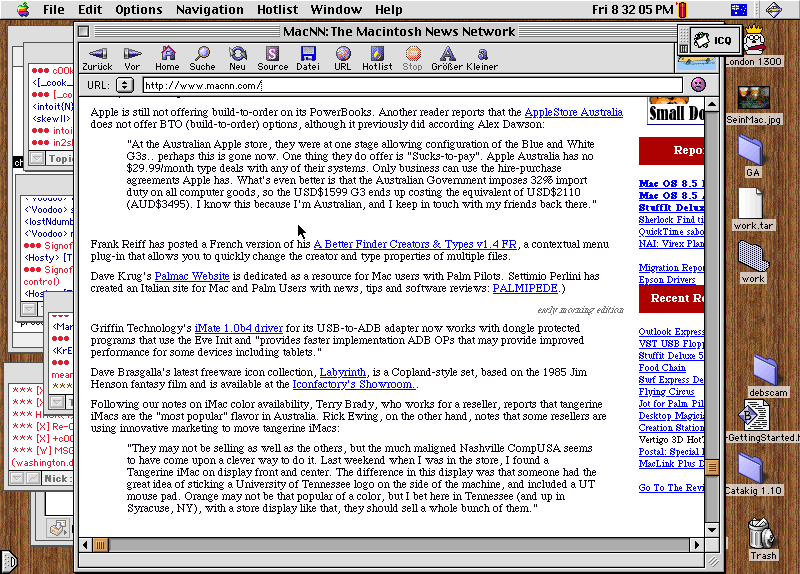The width and height of the screenshot is (800, 574).
Task: Open the Apple menu
Action: pos(23,10)
